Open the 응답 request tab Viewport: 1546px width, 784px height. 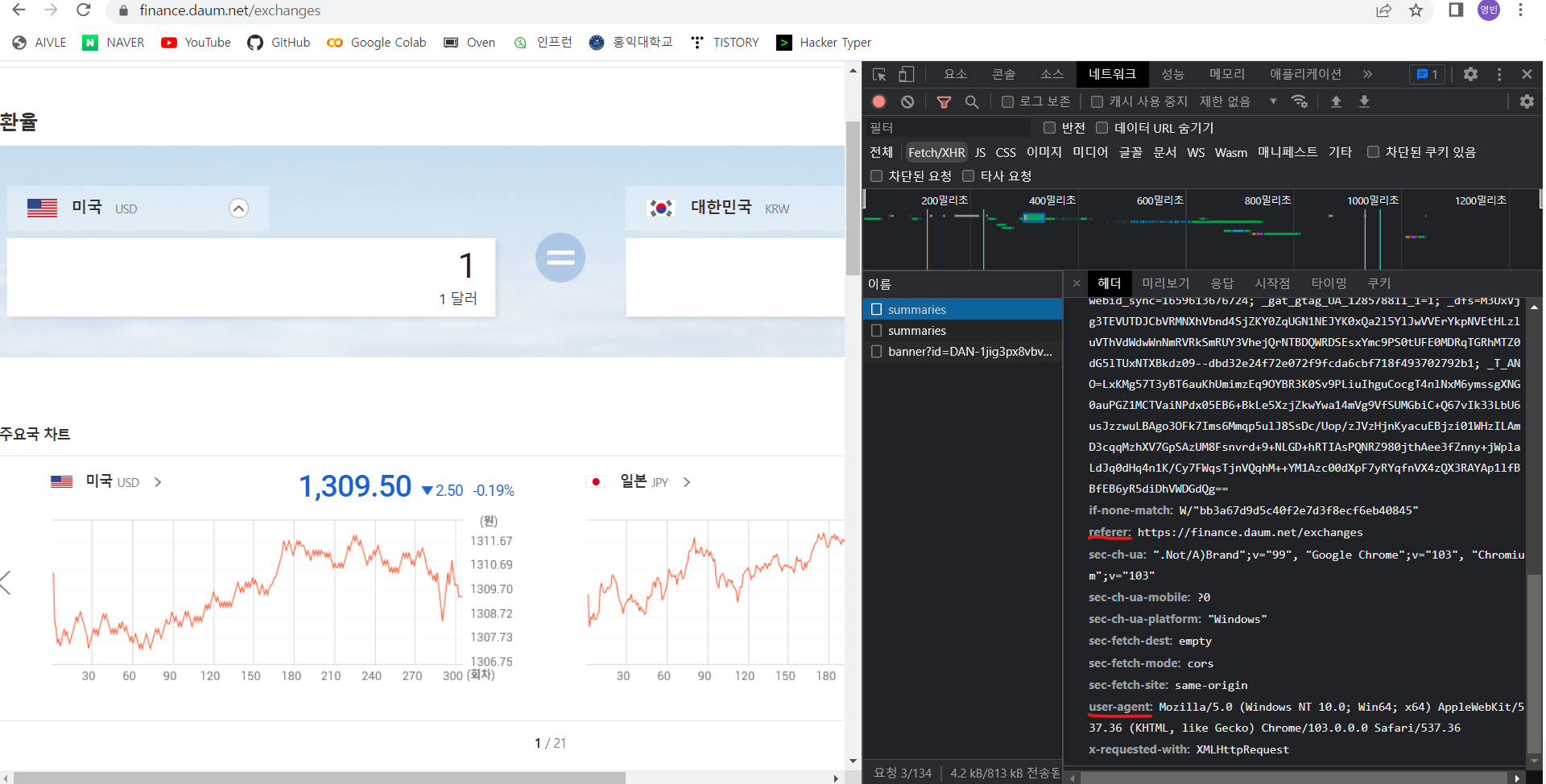pyautogui.click(x=1222, y=283)
